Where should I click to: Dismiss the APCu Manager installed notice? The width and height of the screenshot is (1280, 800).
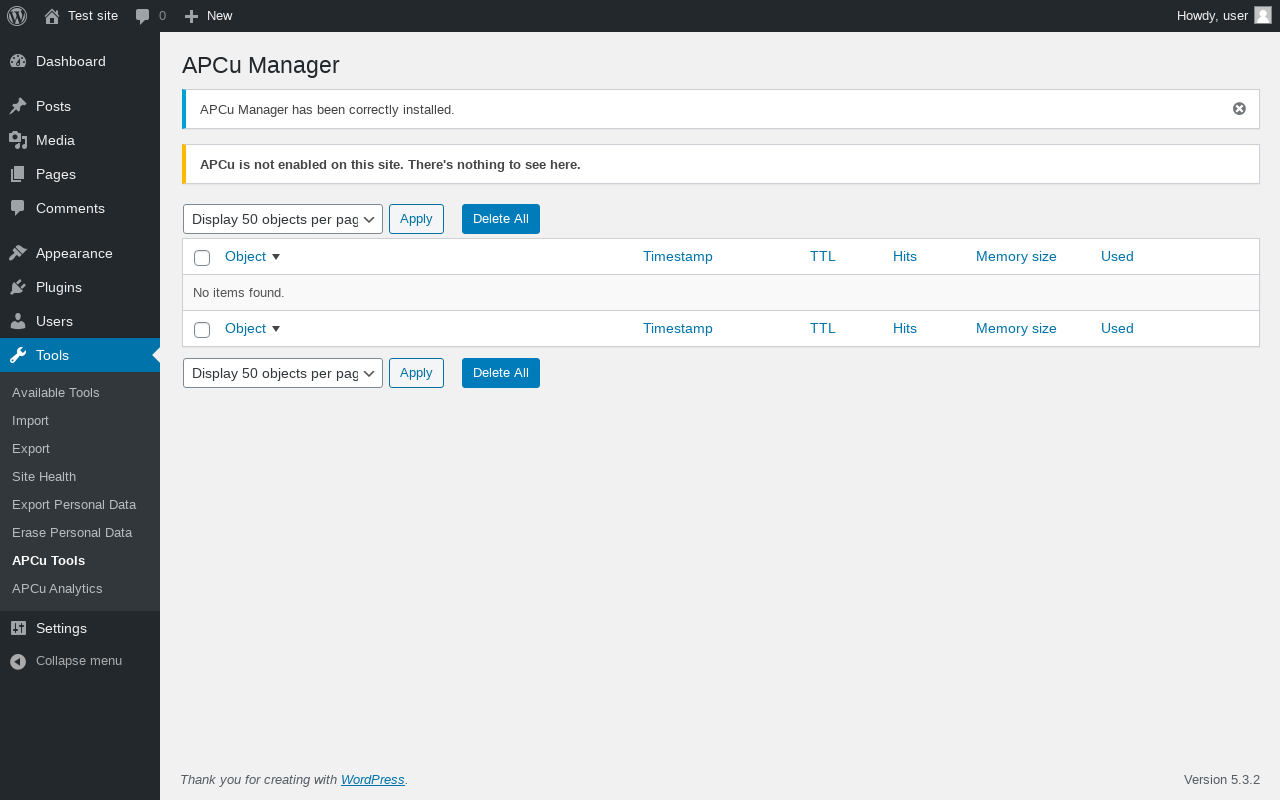[1239, 109]
